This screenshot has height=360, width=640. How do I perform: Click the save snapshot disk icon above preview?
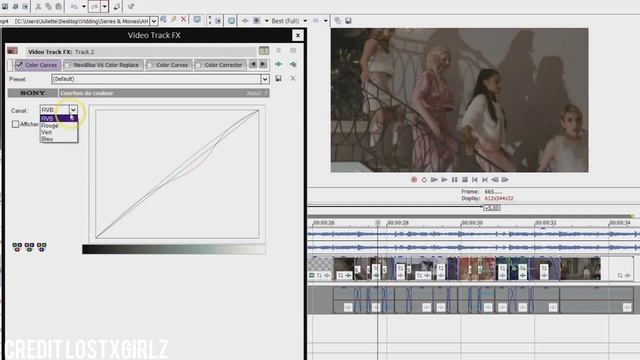pos(348,20)
